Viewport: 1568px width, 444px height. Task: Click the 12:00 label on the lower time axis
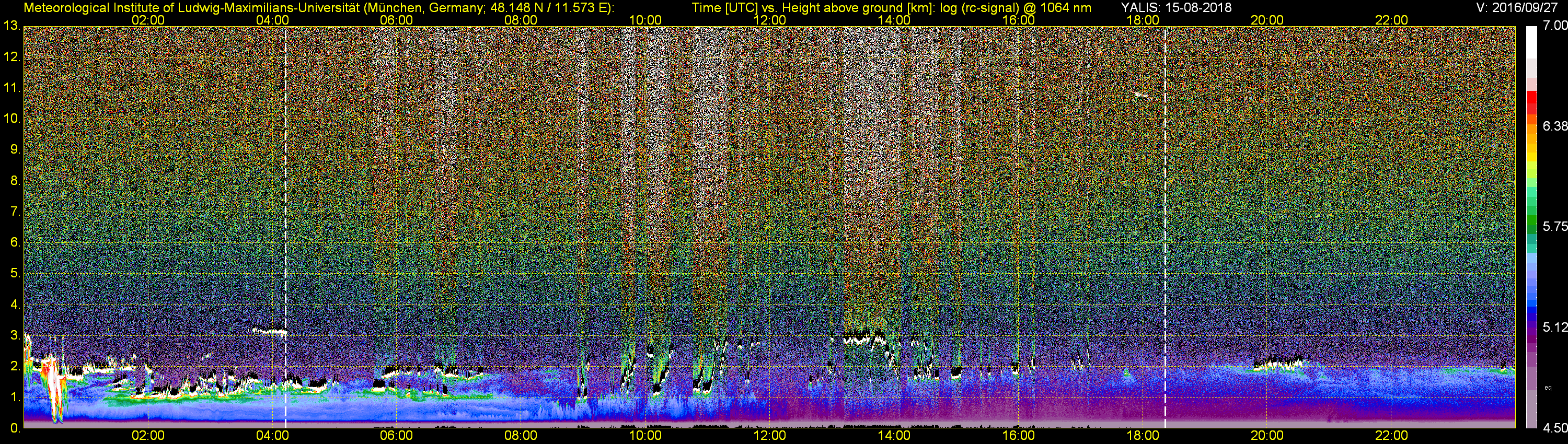769,436
